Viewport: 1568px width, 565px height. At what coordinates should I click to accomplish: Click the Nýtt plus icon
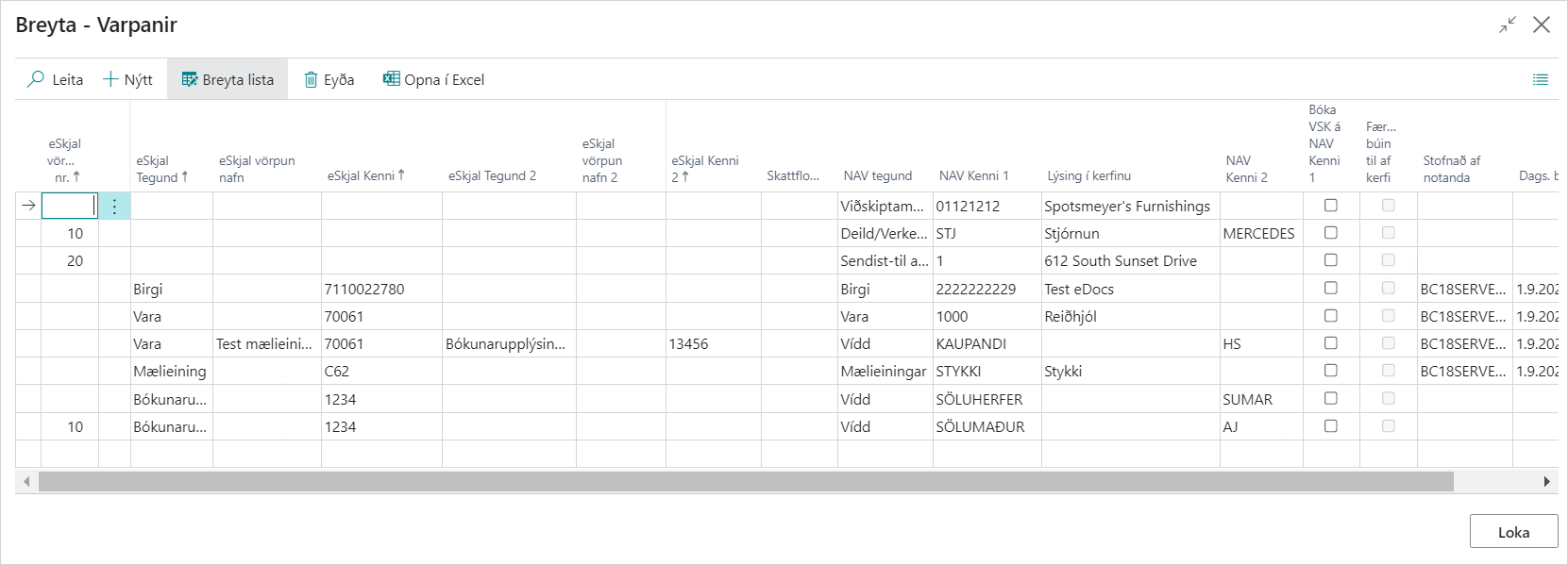pyautogui.click(x=110, y=79)
